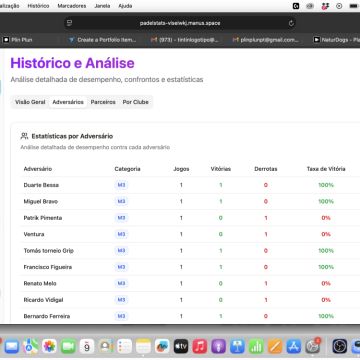The image size is (360, 360).
Task: Open the App Store dock icon
Action: coord(294,347)
